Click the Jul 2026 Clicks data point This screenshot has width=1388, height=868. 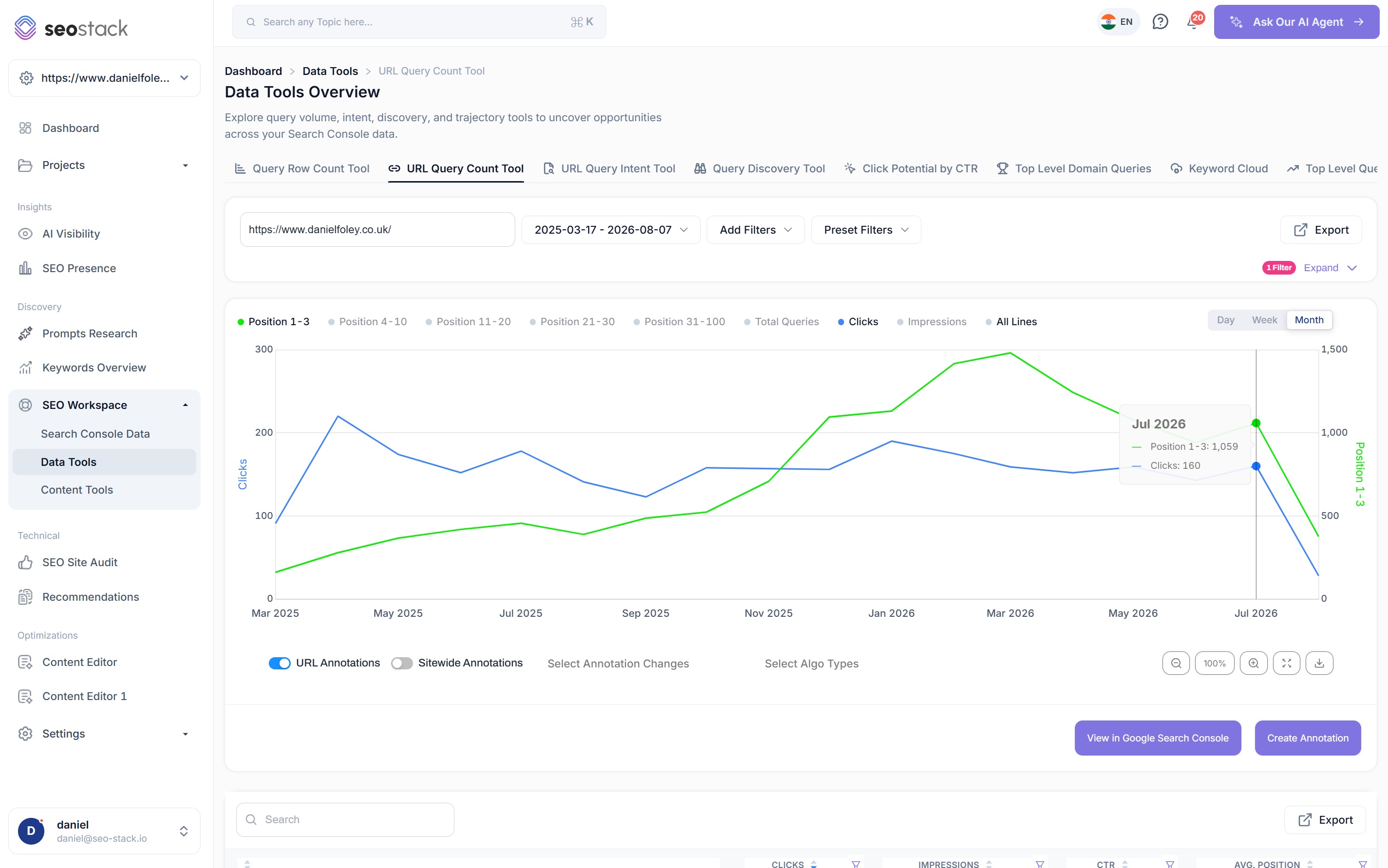[x=1256, y=466]
